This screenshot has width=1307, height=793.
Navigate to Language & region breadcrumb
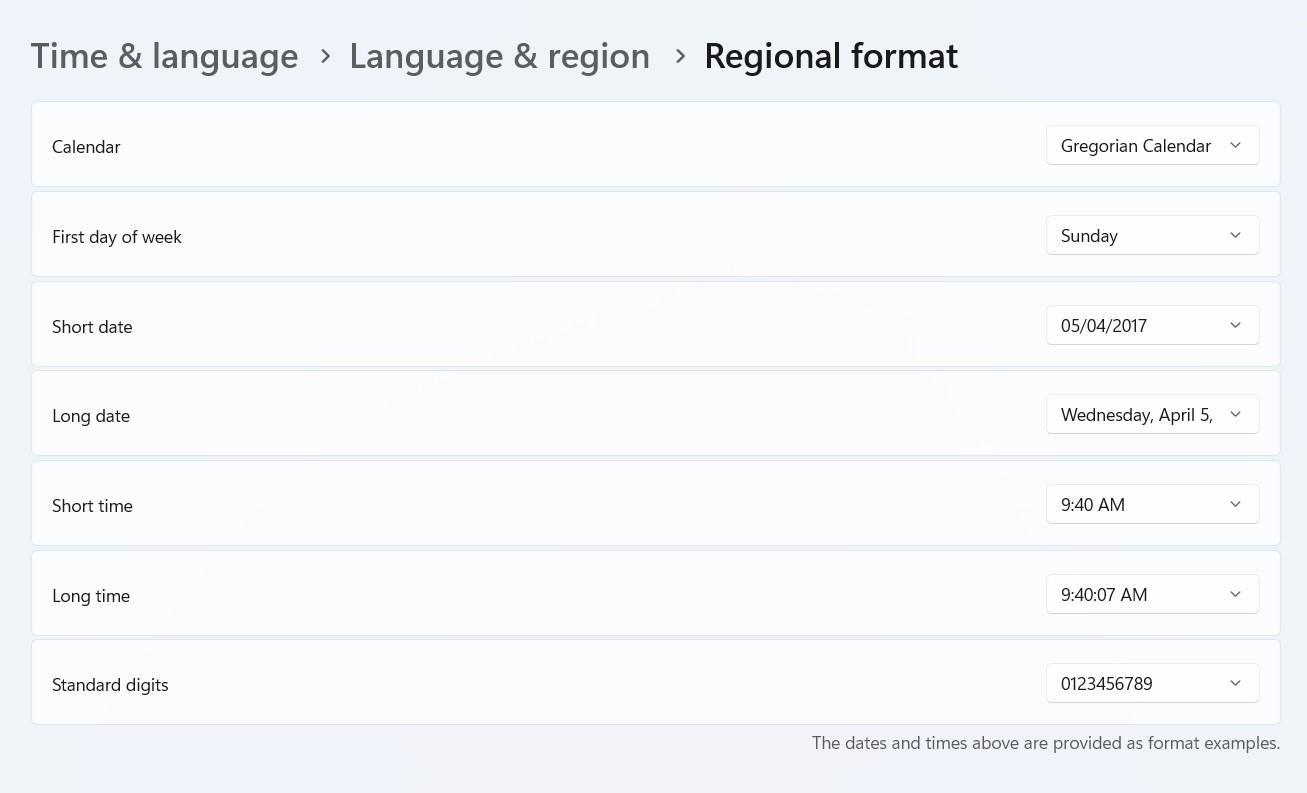[499, 56]
